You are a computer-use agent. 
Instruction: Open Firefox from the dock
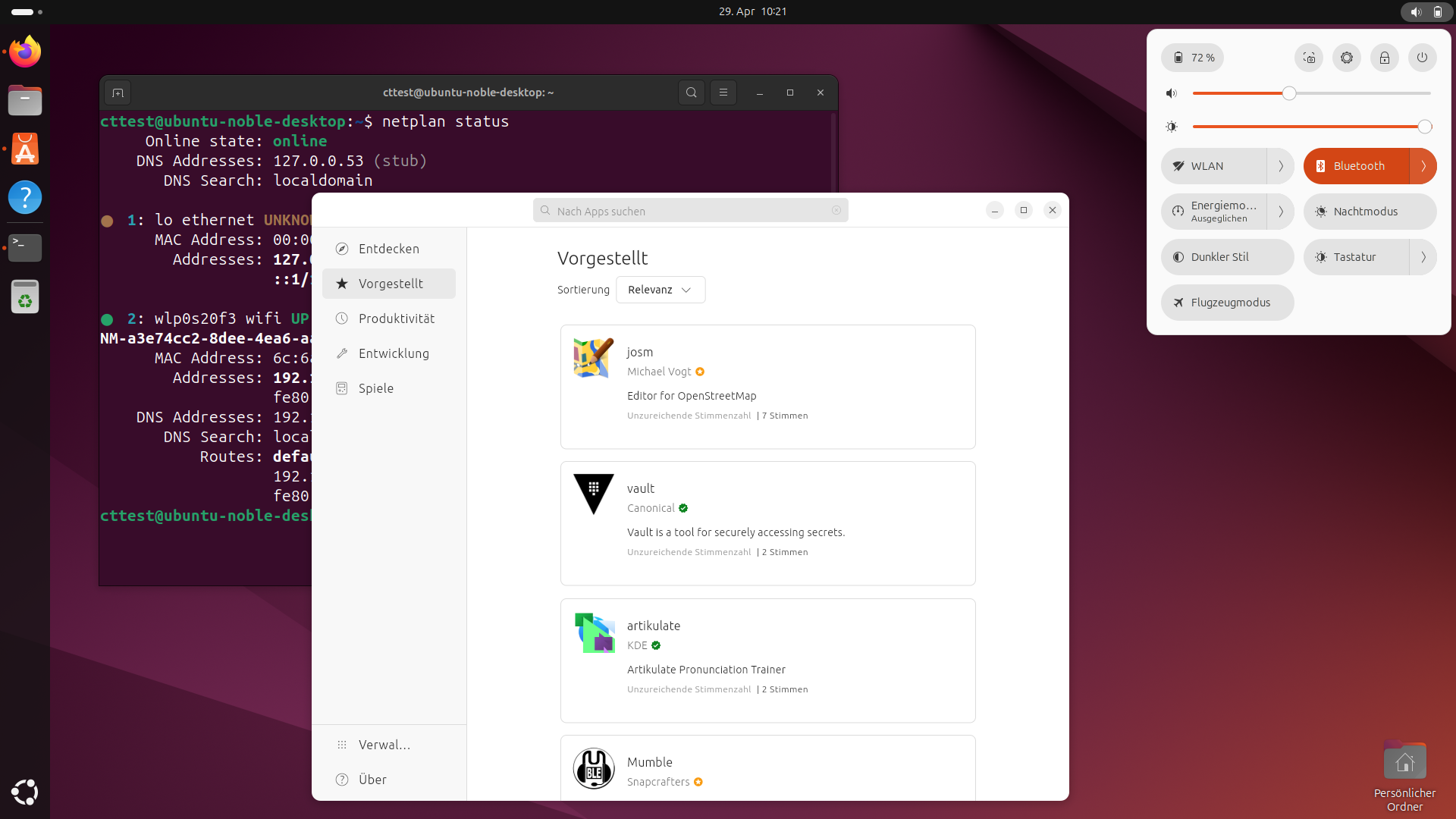pyautogui.click(x=25, y=52)
